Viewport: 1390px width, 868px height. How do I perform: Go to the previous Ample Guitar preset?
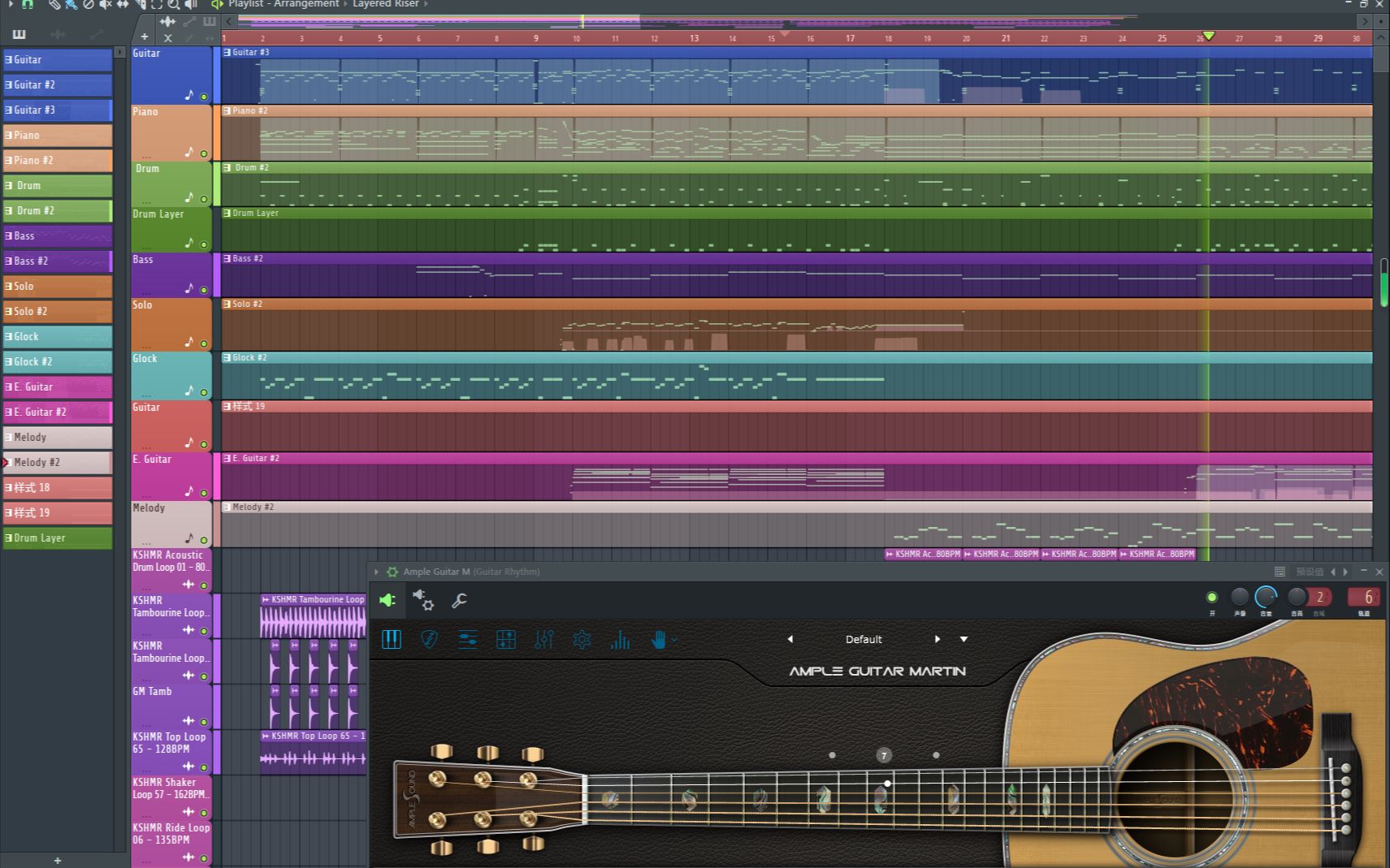[790, 639]
